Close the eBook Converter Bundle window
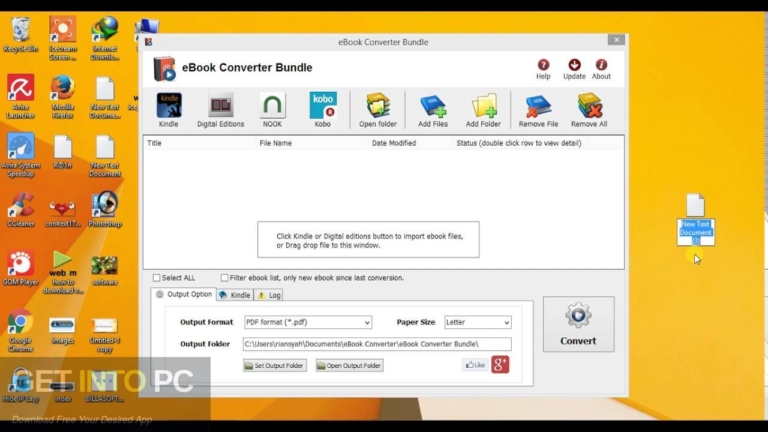 coord(616,40)
